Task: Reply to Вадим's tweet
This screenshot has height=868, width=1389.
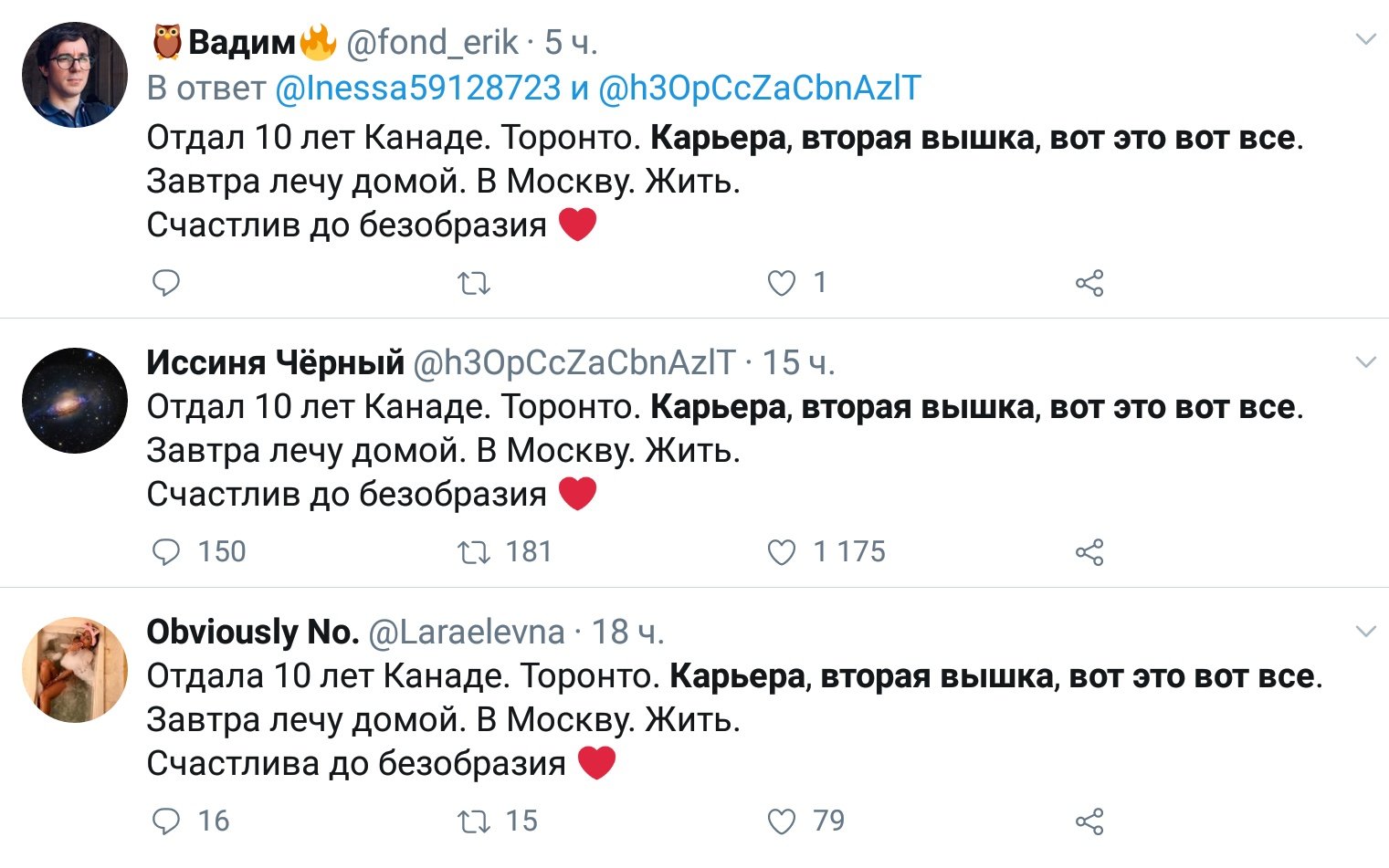Action: point(166,283)
